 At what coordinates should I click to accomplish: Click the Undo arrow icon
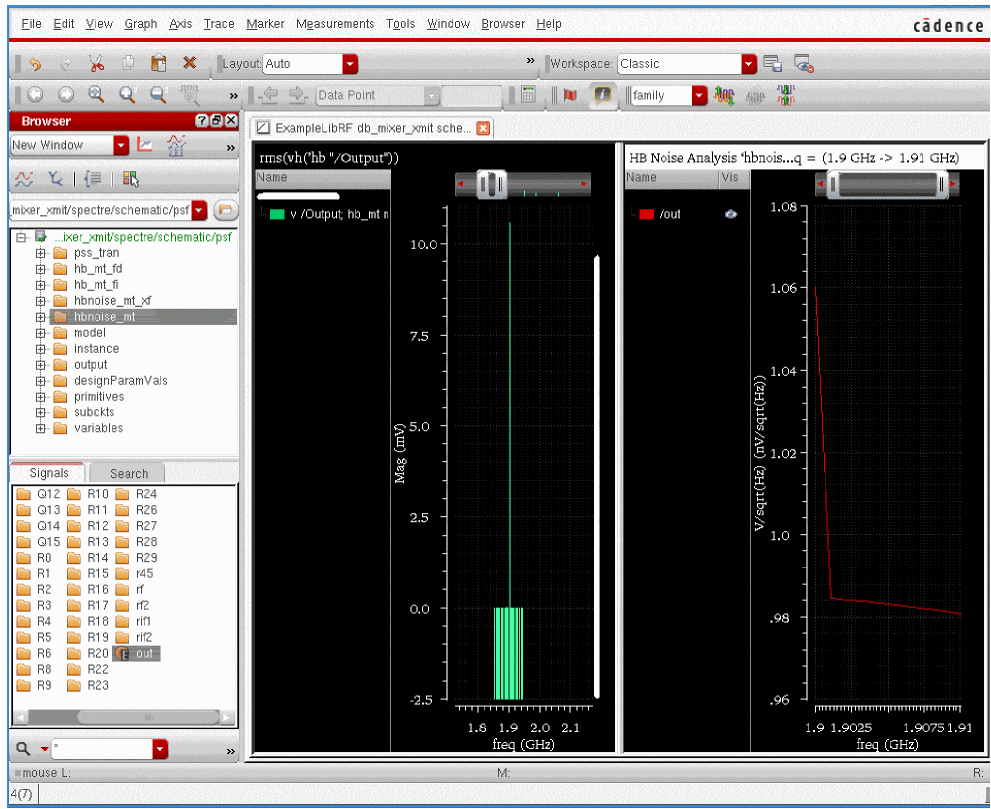(35, 64)
